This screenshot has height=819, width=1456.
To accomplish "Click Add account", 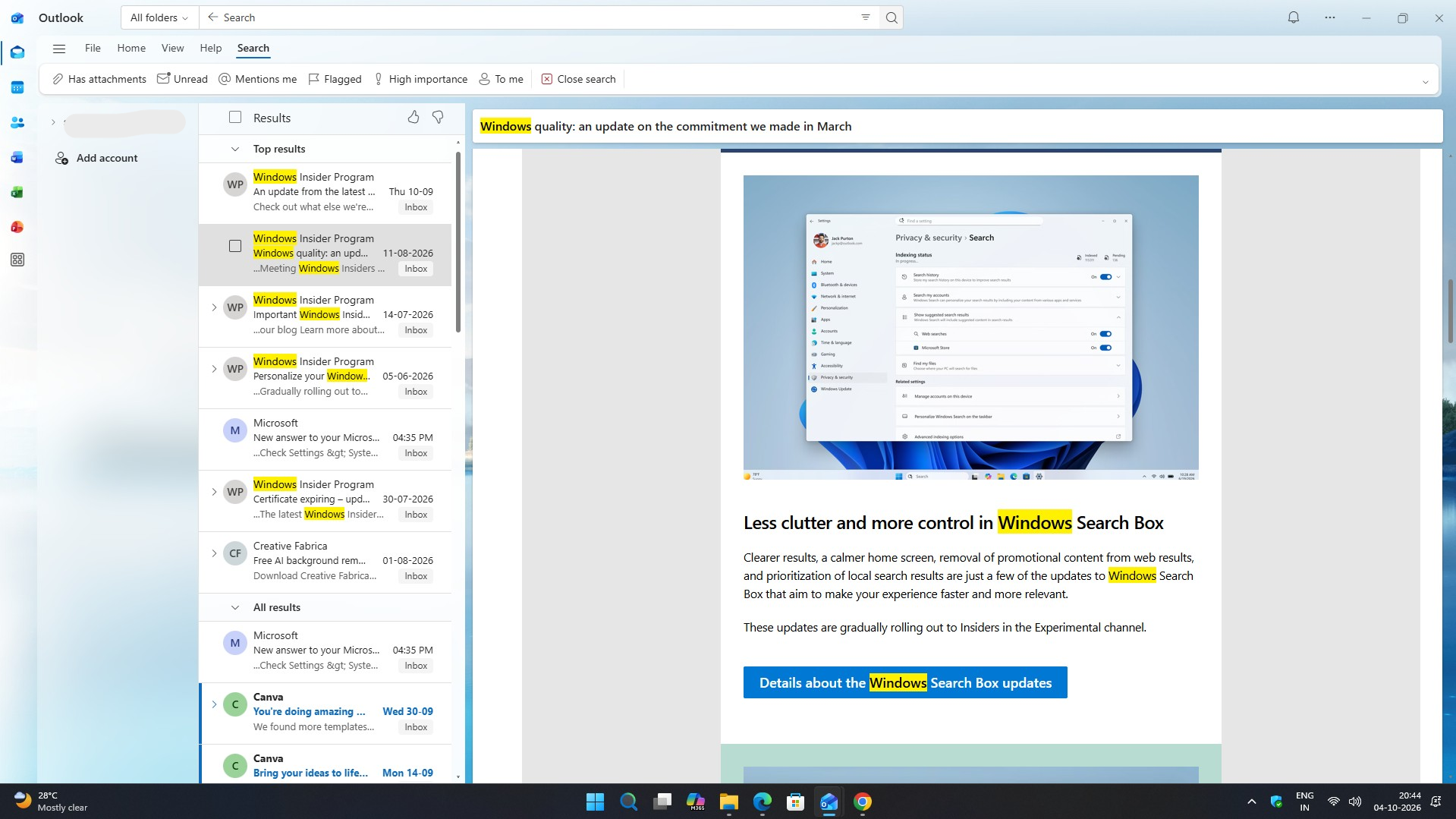I will 96,158.
